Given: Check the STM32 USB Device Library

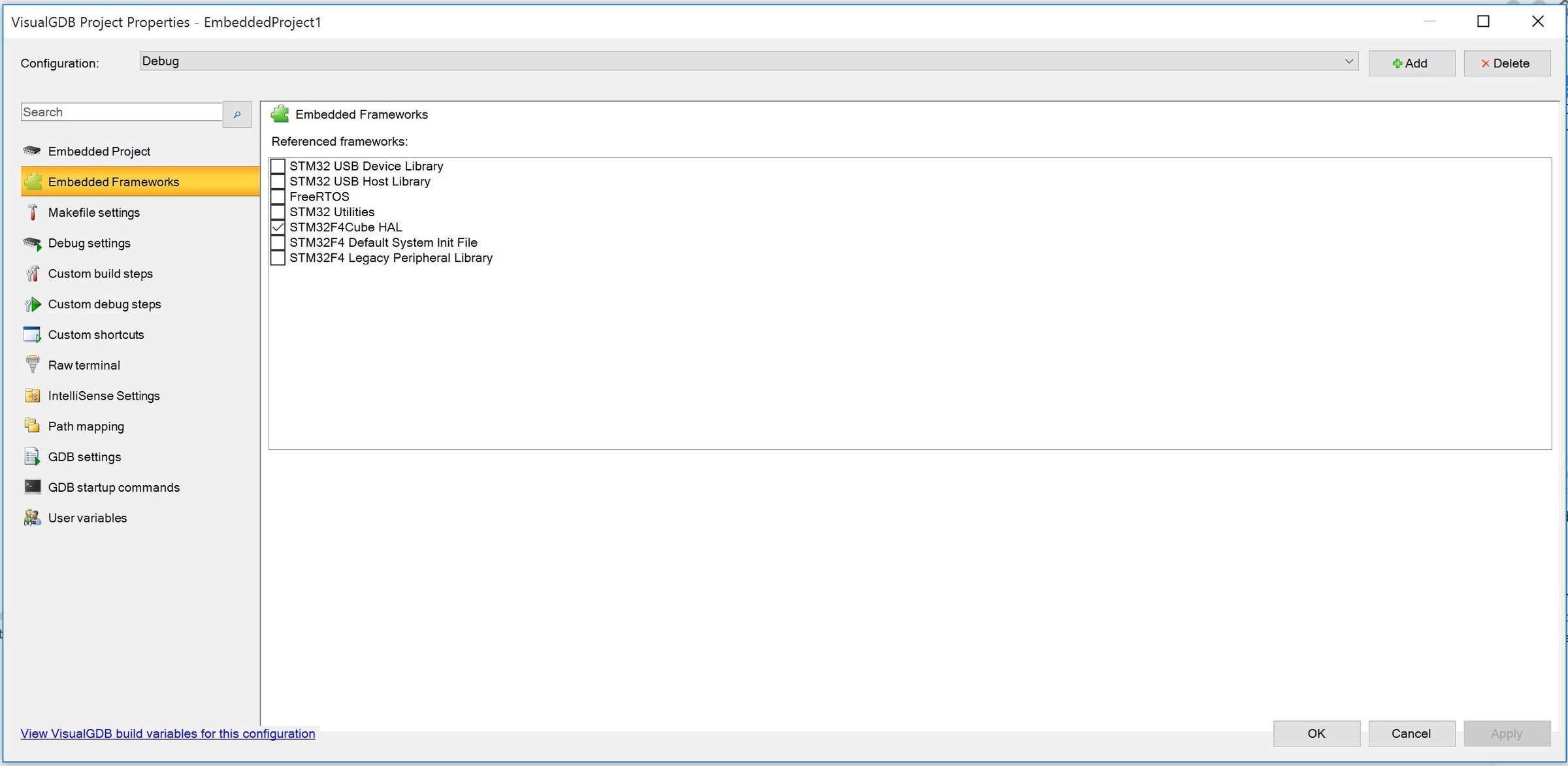Looking at the screenshot, I should tap(278, 166).
